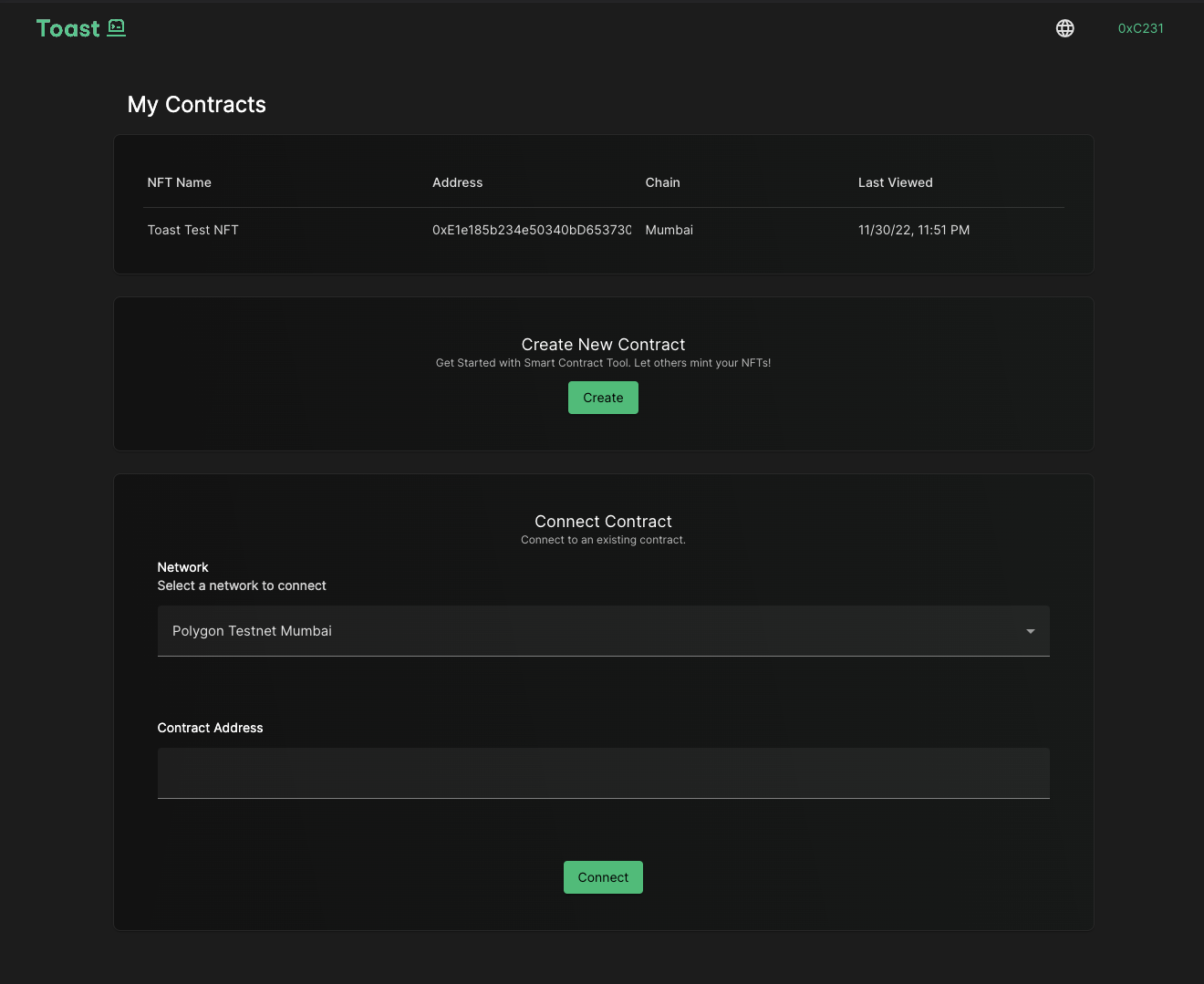Click the Address column header

[x=457, y=182]
